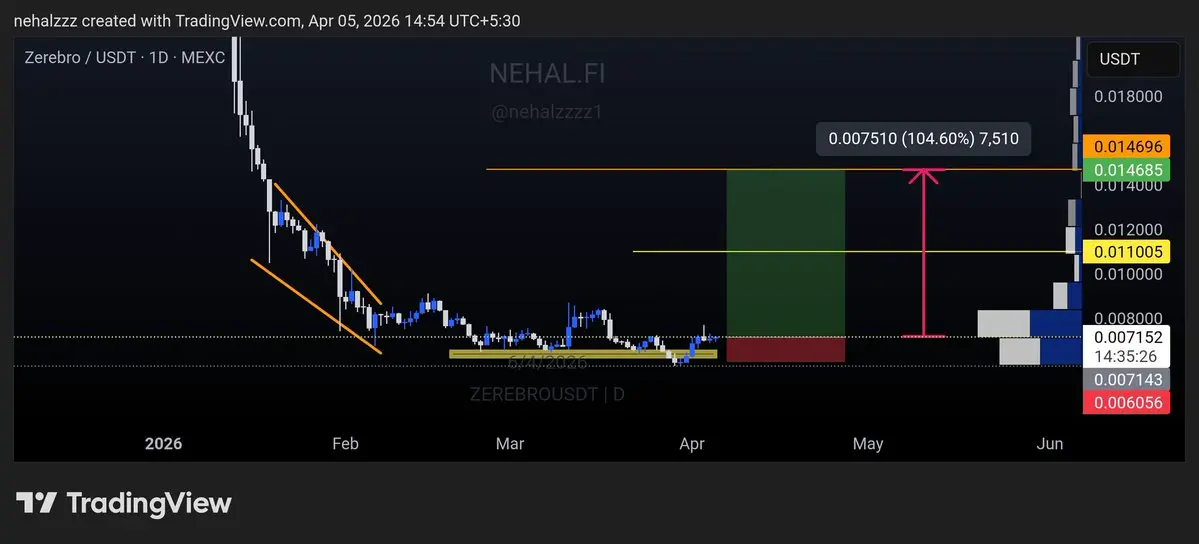The width and height of the screenshot is (1199, 544).
Task: Click the 0.014000 price axis value
Action: tap(1128, 186)
